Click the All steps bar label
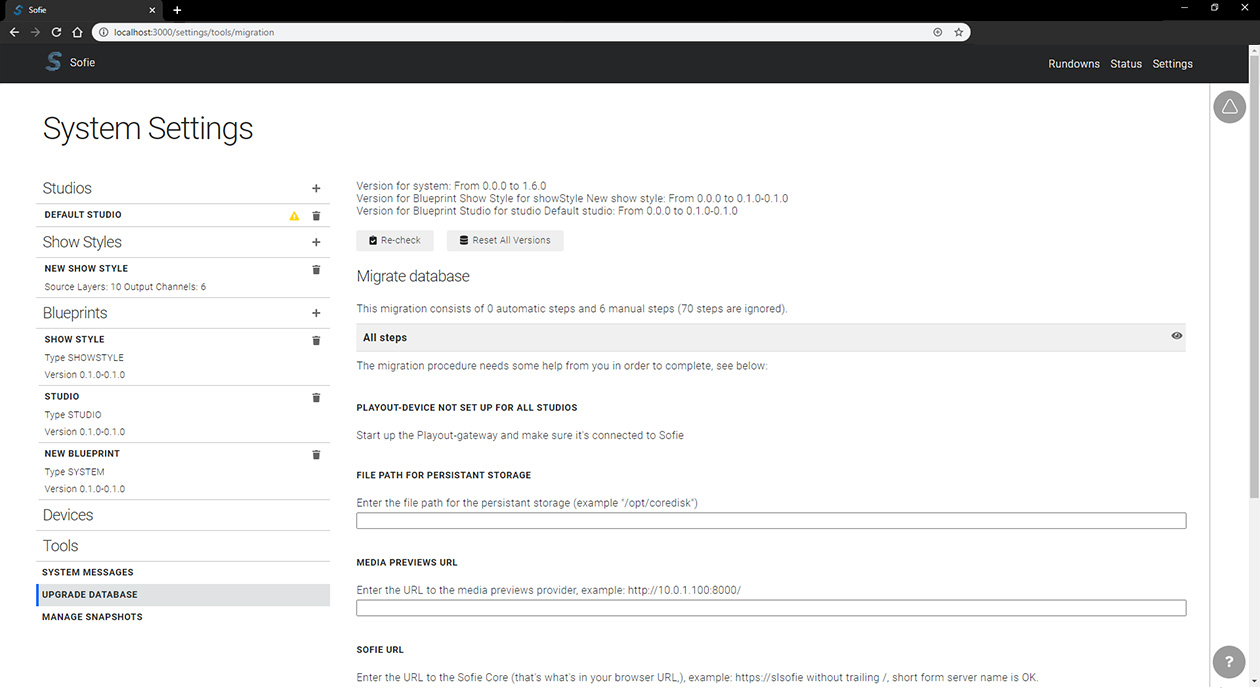The image size is (1260, 700). point(385,338)
